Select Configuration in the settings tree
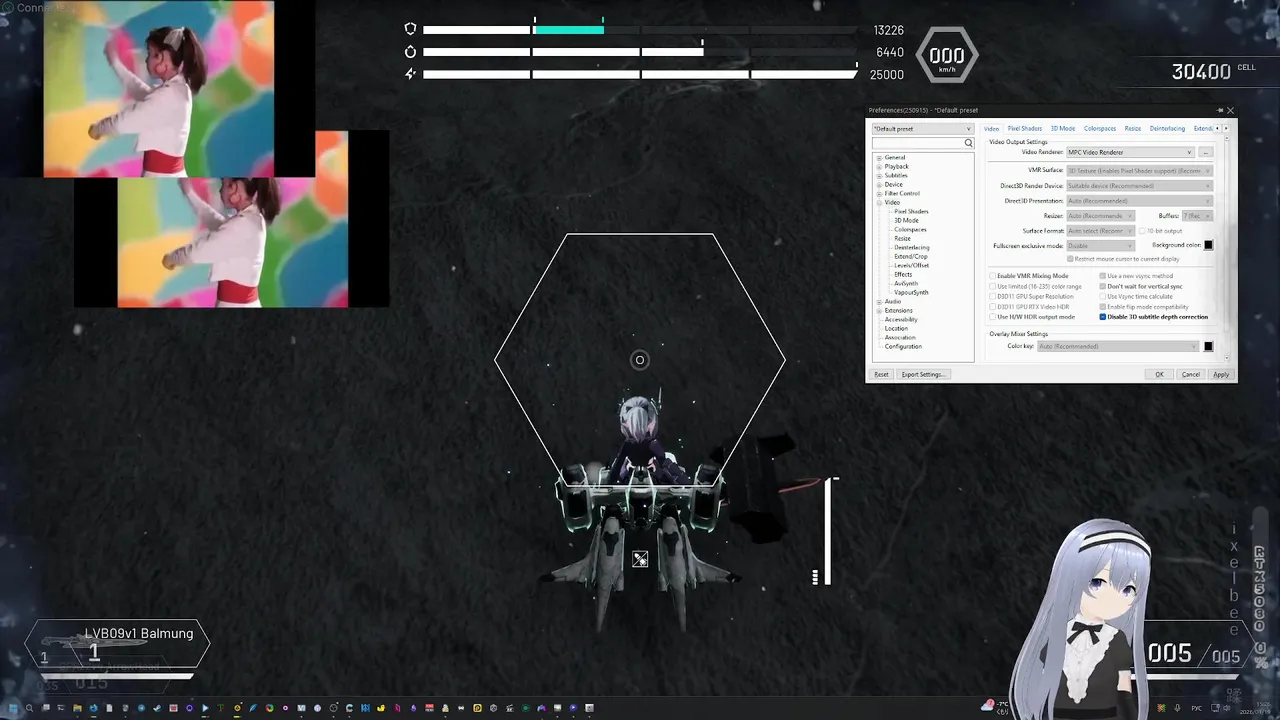This screenshot has height=720, width=1280. [x=903, y=346]
